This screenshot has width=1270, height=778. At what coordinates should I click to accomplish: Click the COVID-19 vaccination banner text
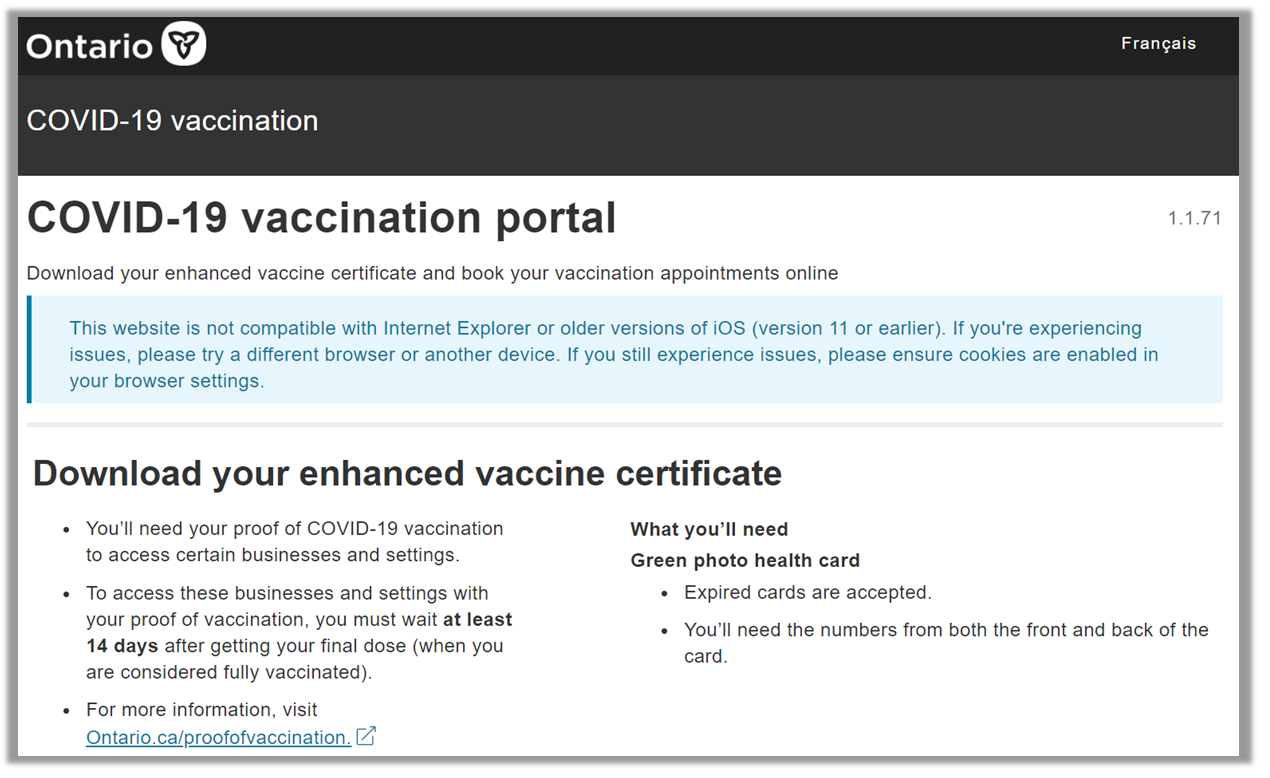click(x=172, y=120)
